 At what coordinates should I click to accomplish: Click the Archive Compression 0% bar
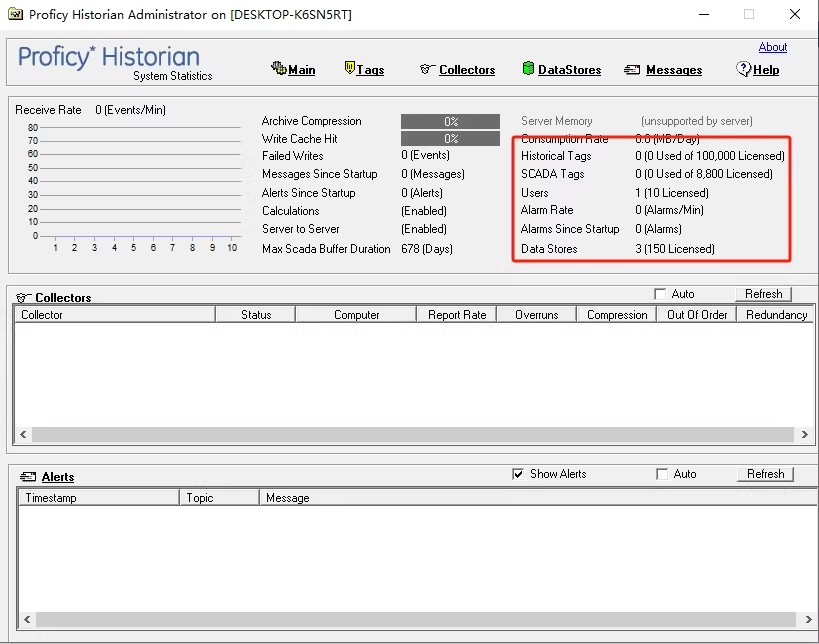click(450, 121)
